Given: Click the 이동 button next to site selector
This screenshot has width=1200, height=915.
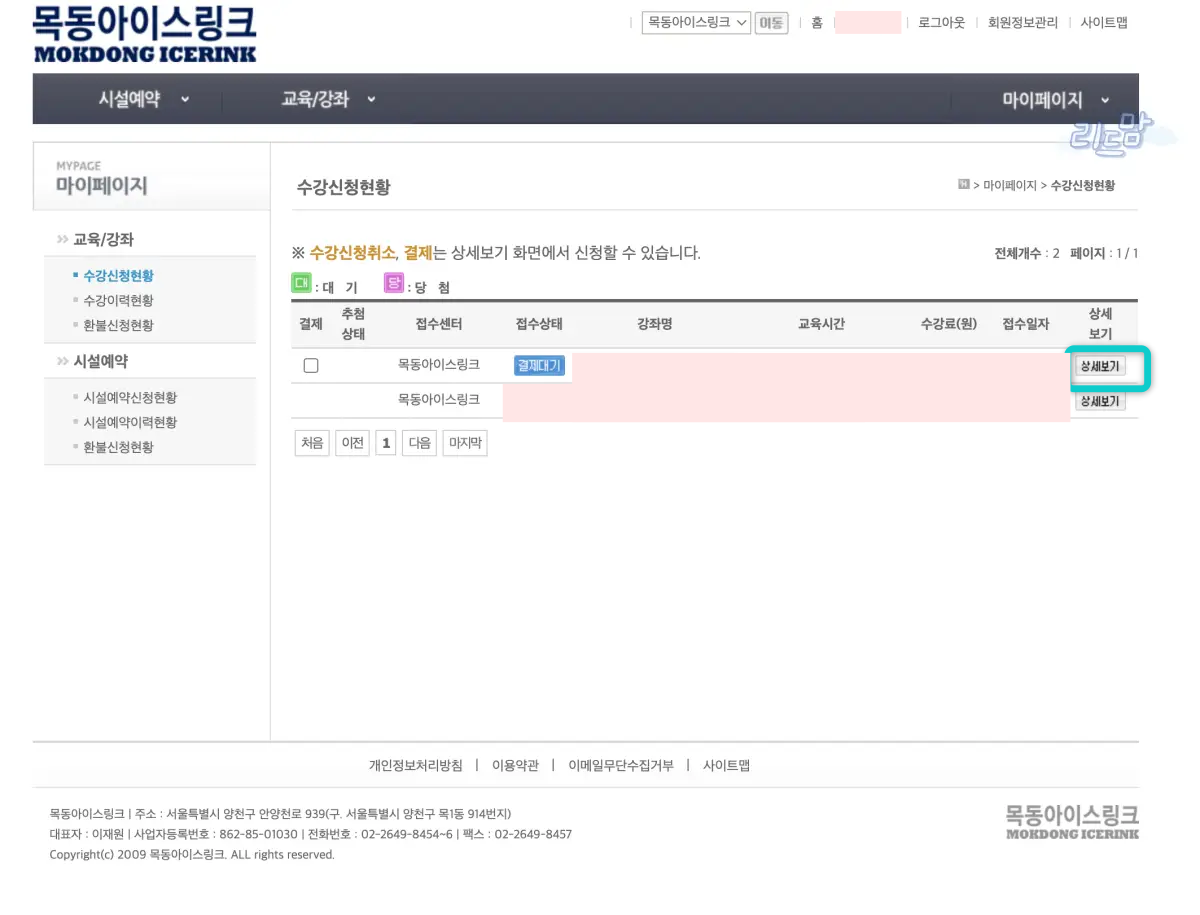Looking at the screenshot, I should click(x=771, y=23).
